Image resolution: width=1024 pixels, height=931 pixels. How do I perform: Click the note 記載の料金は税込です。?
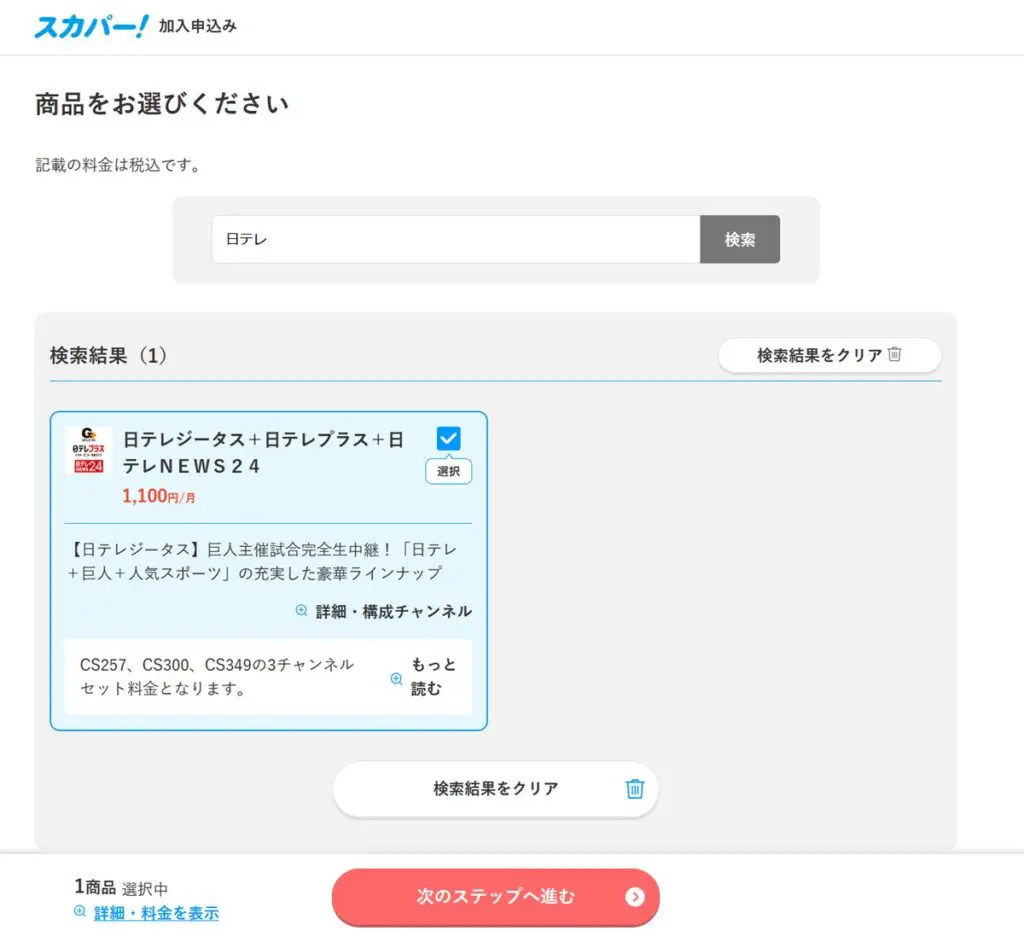coord(118,165)
